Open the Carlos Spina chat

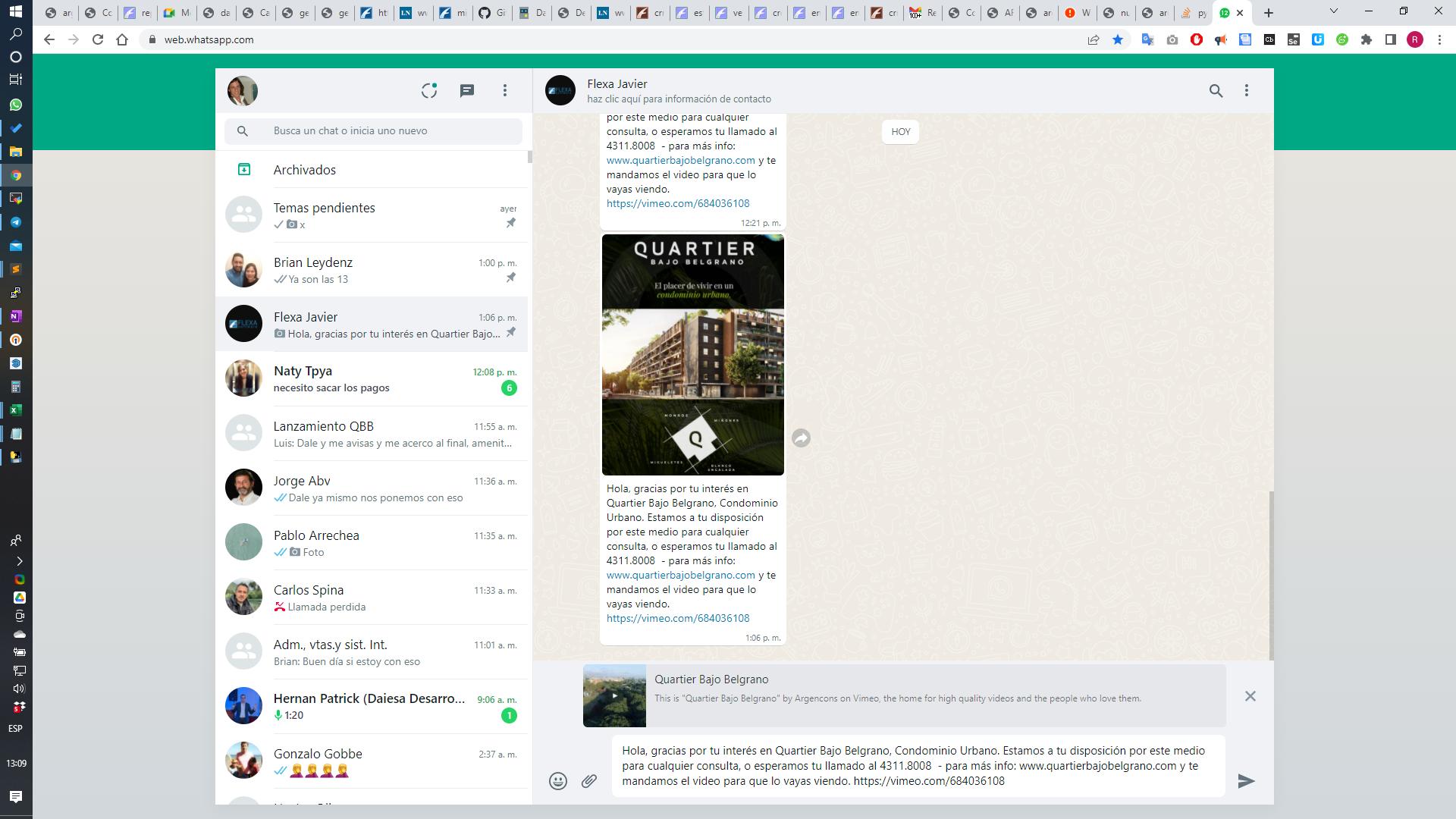372,598
